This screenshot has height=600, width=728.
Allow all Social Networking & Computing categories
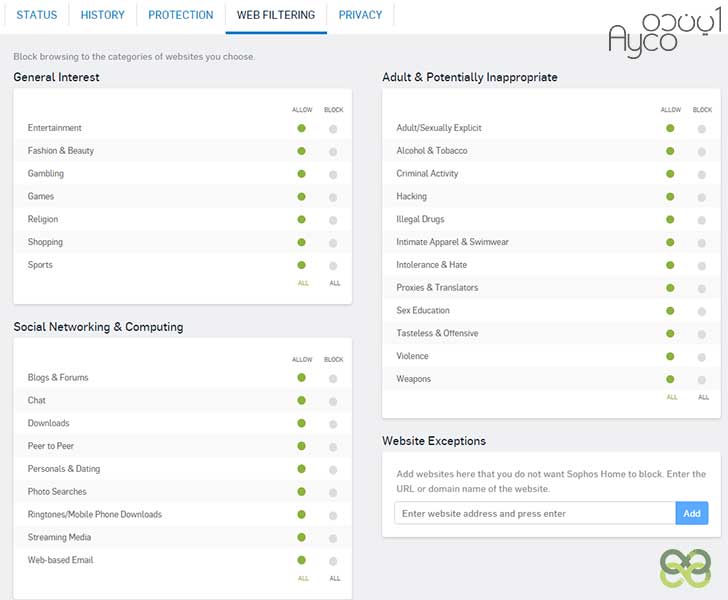tap(303, 578)
